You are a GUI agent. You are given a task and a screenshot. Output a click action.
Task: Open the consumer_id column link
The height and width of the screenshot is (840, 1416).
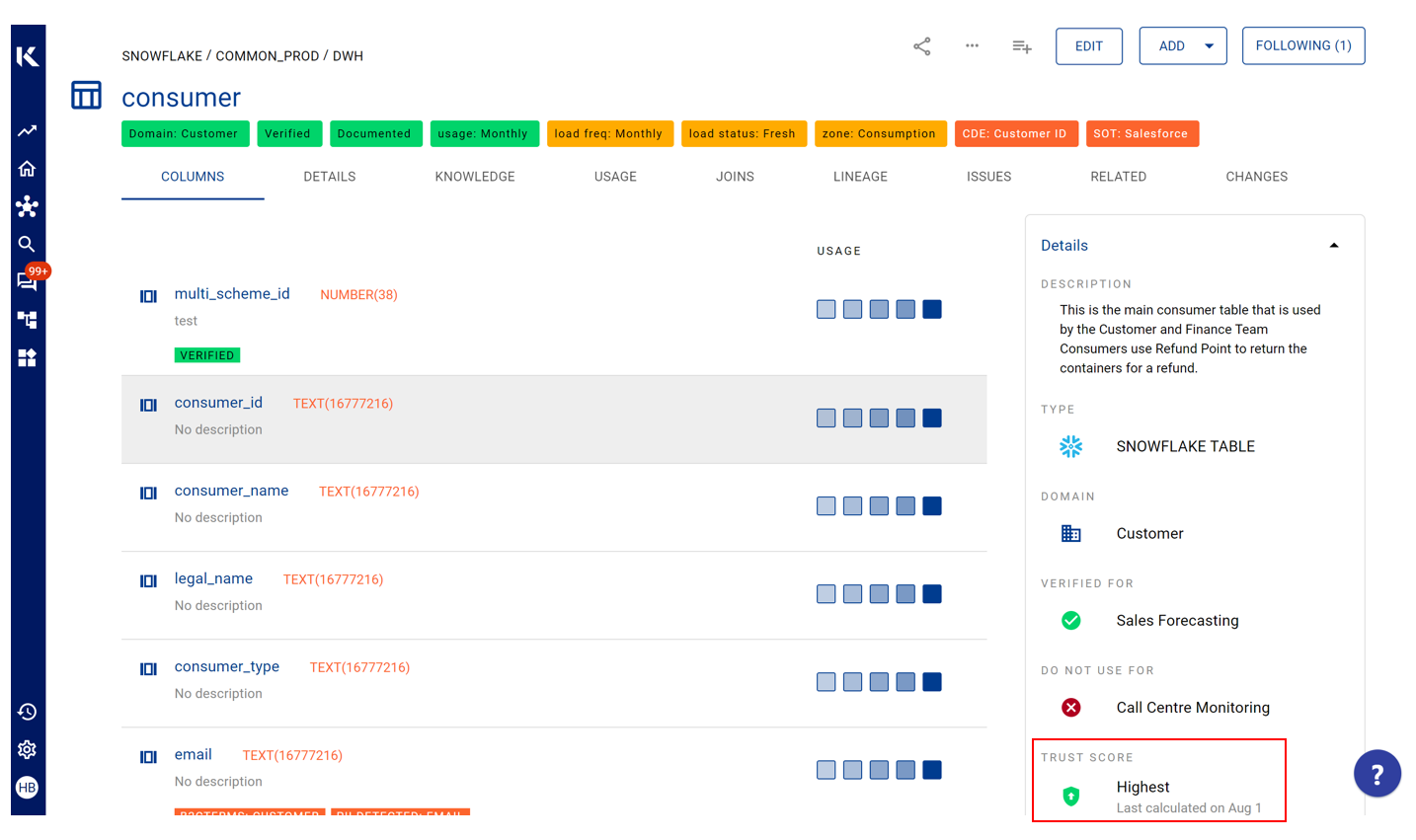(x=218, y=403)
